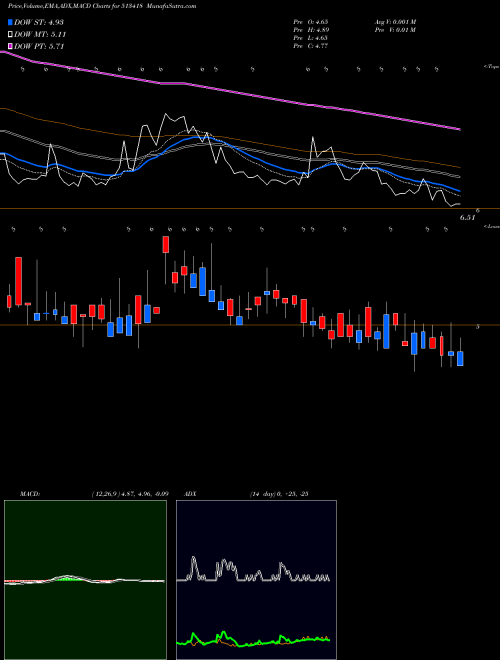This screenshot has height=660, width=500.
Task: Click the white DOW MT legend swatch
Action: (11, 35)
